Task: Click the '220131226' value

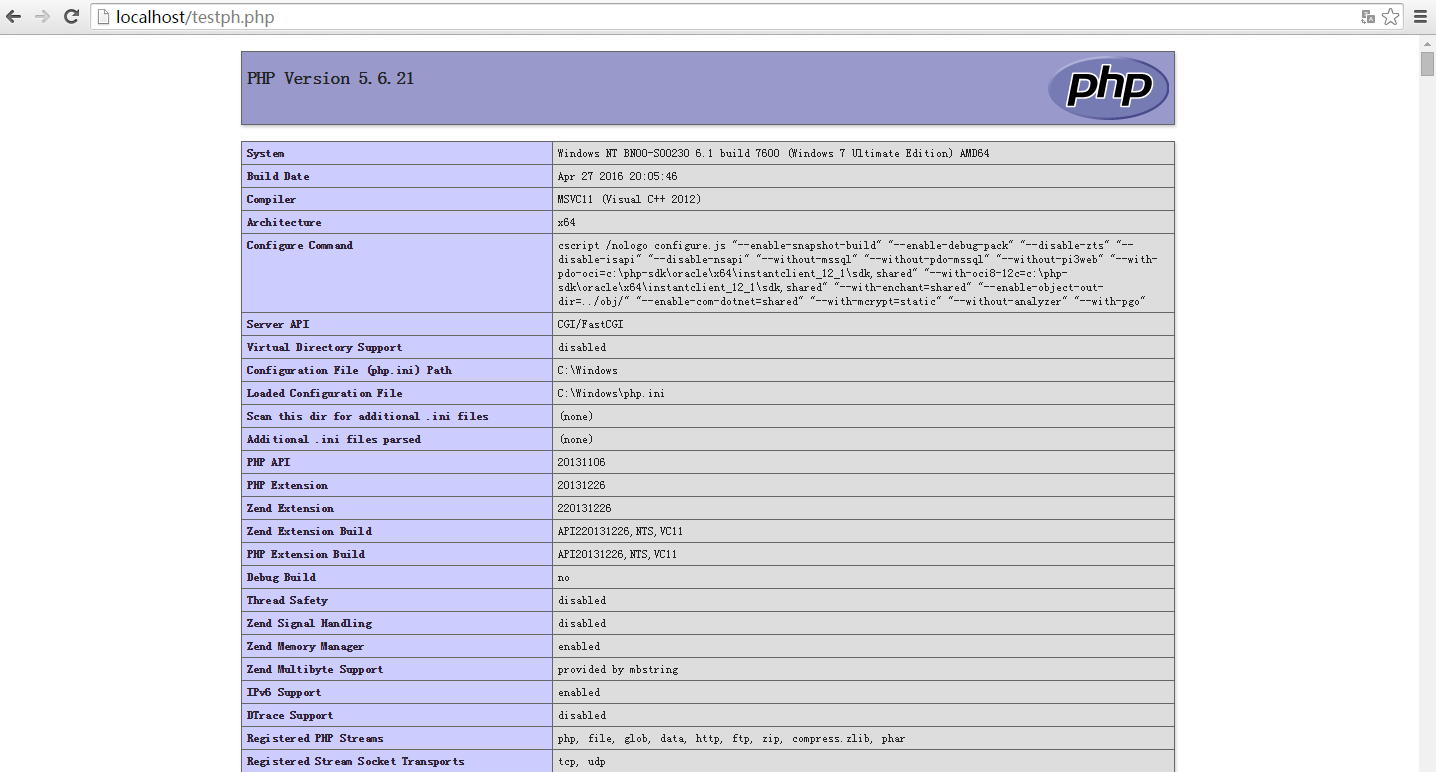Action: pyautogui.click(x=584, y=508)
